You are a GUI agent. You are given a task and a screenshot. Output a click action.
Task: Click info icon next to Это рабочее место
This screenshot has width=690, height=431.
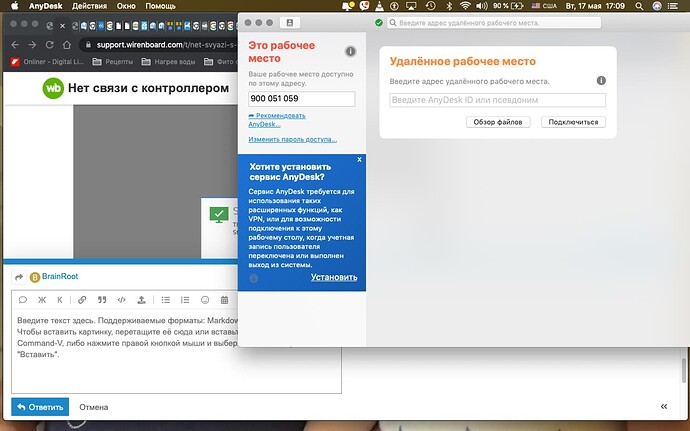[350, 52]
